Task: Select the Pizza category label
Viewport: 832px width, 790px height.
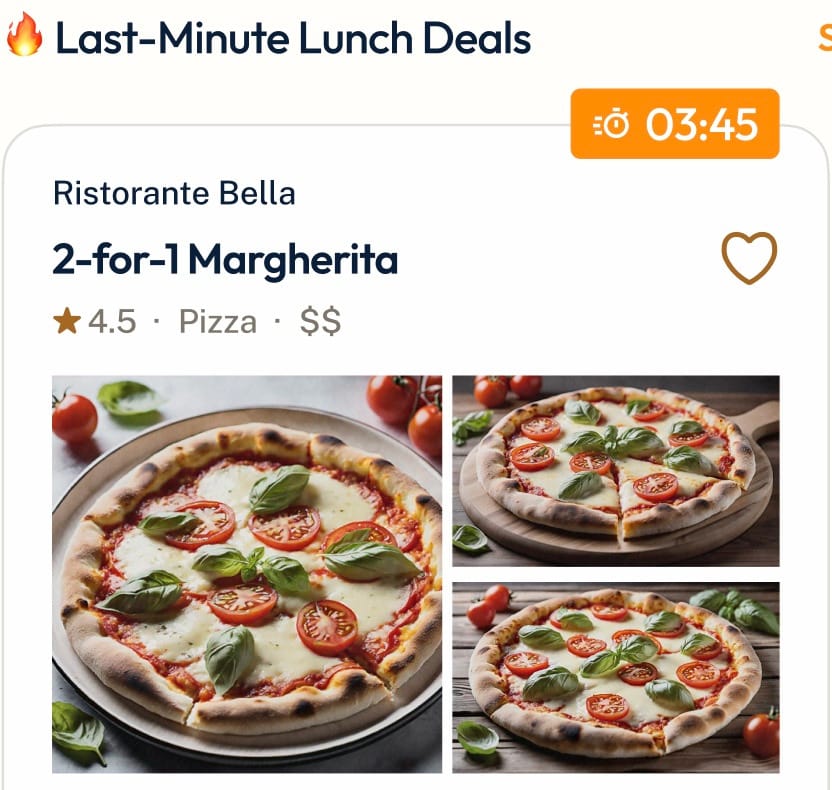Action: [x=217, y=322]
